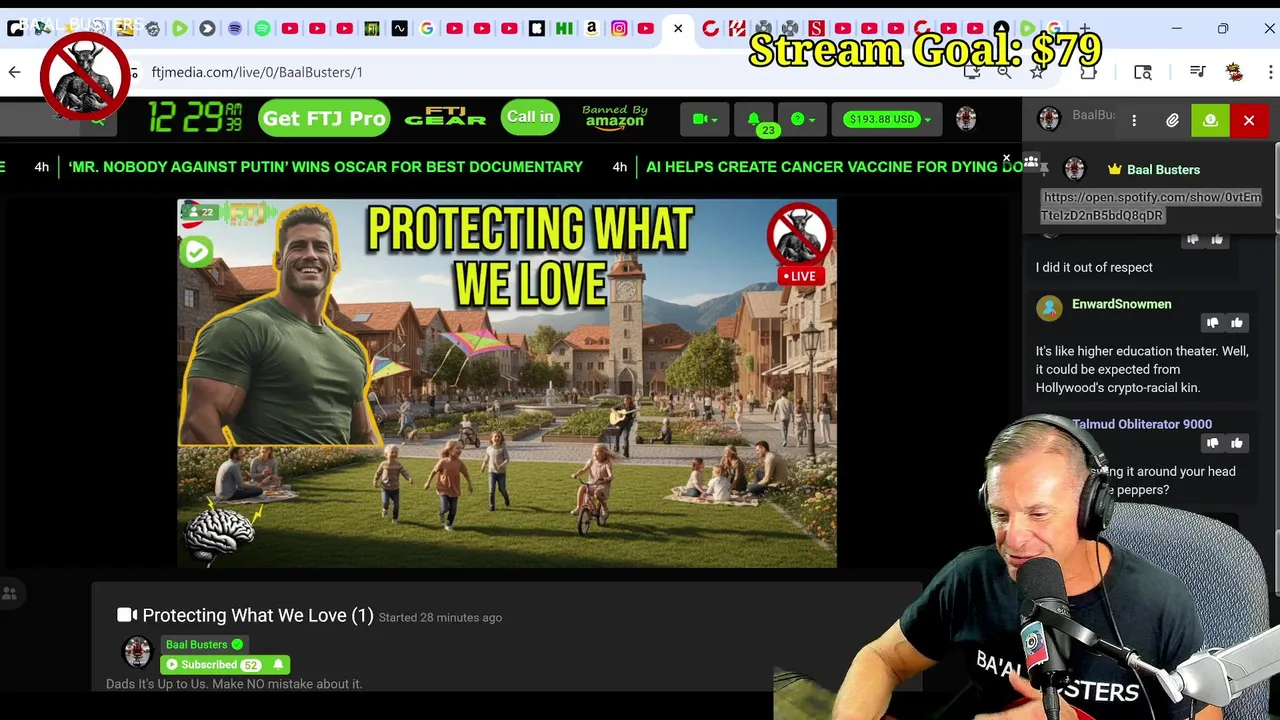Image resolution: width=1280 pixels, height=720 pixels.
Task: Click pinned Baal Busters username in chat
Action: coord(1163,170)
